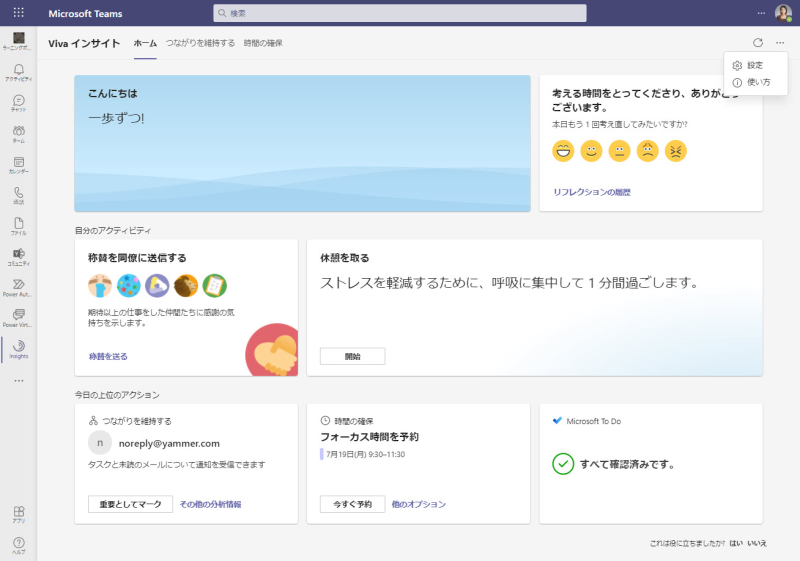Open the Communities app in sidebar
Viewport: 800px width, 561px height.
coord(18,257)
